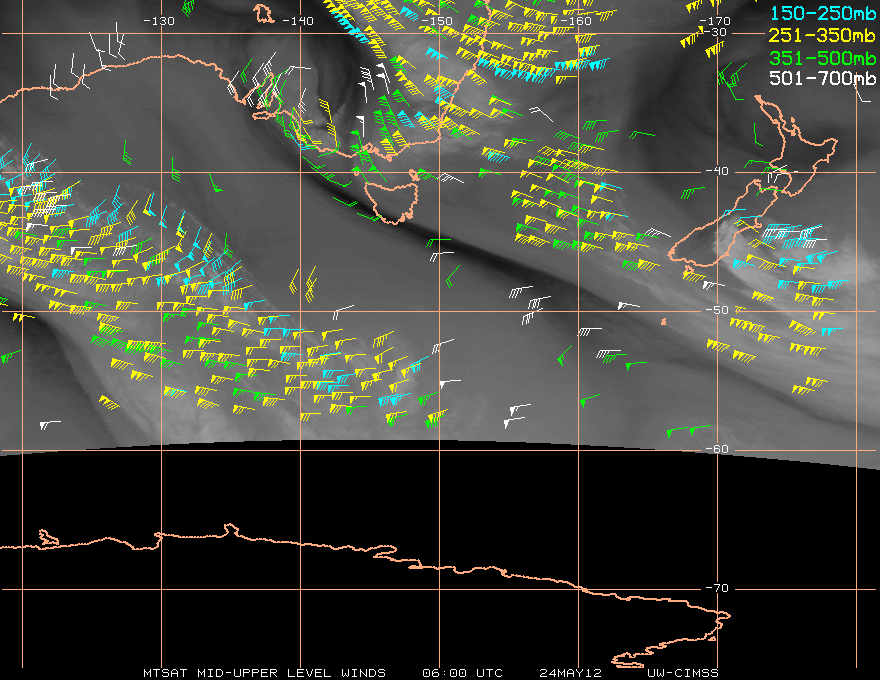The image size is (880, 680).
Task: Click the -150 longitude label
Action: coord(436,21)
